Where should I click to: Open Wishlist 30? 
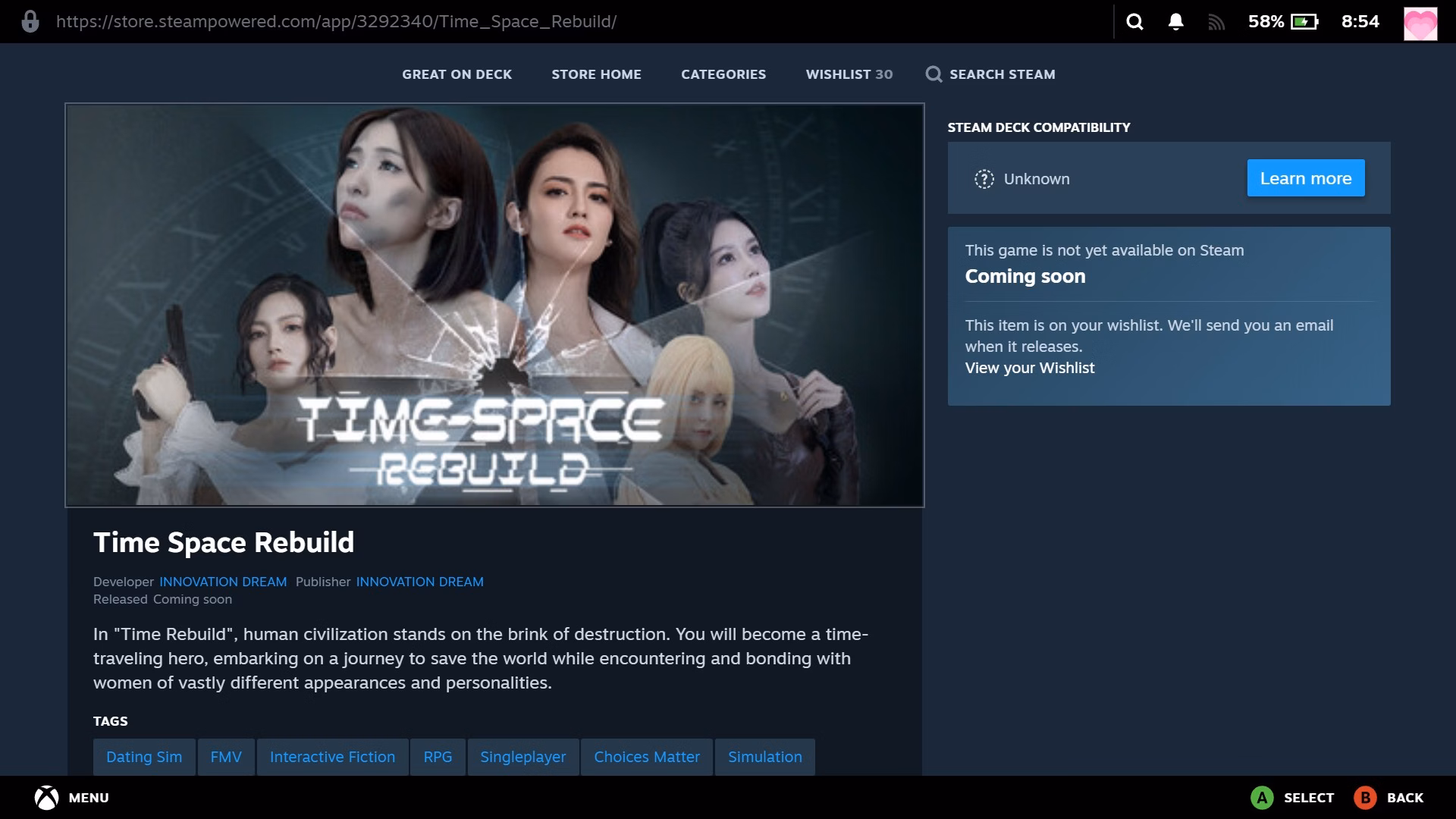pyautogui.click(x=849, y=74)
